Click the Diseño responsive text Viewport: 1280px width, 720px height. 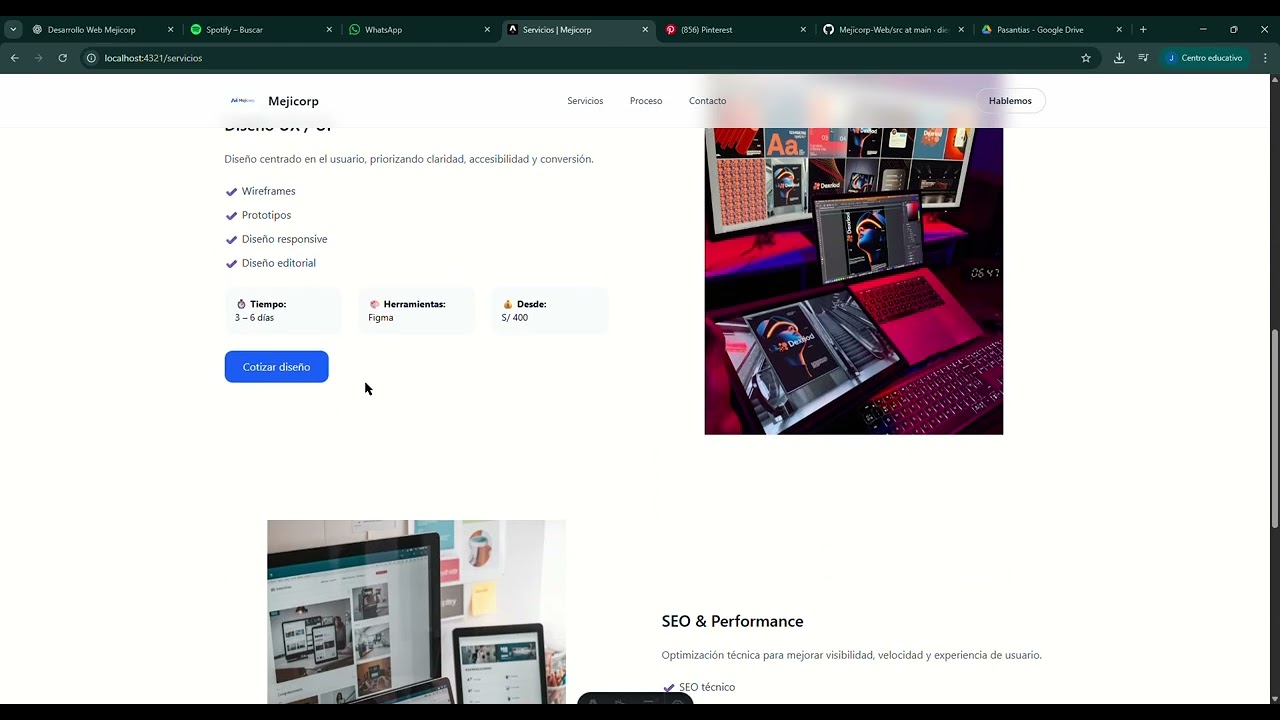(284, 239)
